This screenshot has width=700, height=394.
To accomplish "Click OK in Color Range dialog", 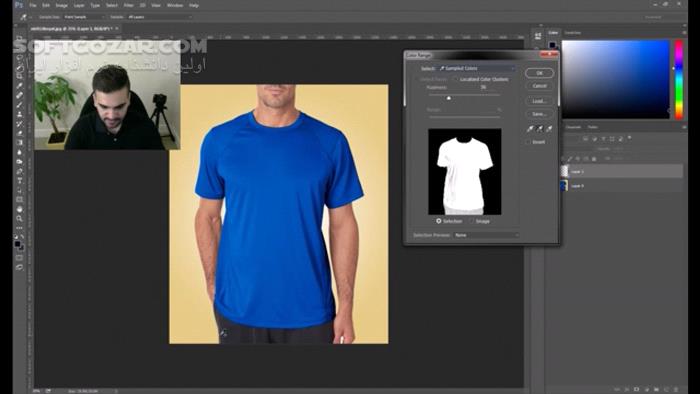I will (539, 73).
